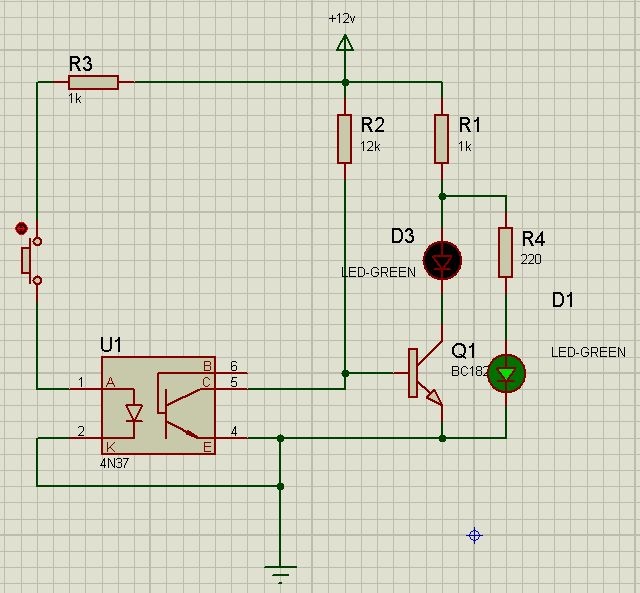Select the +12v power terminal arrow

344,42
